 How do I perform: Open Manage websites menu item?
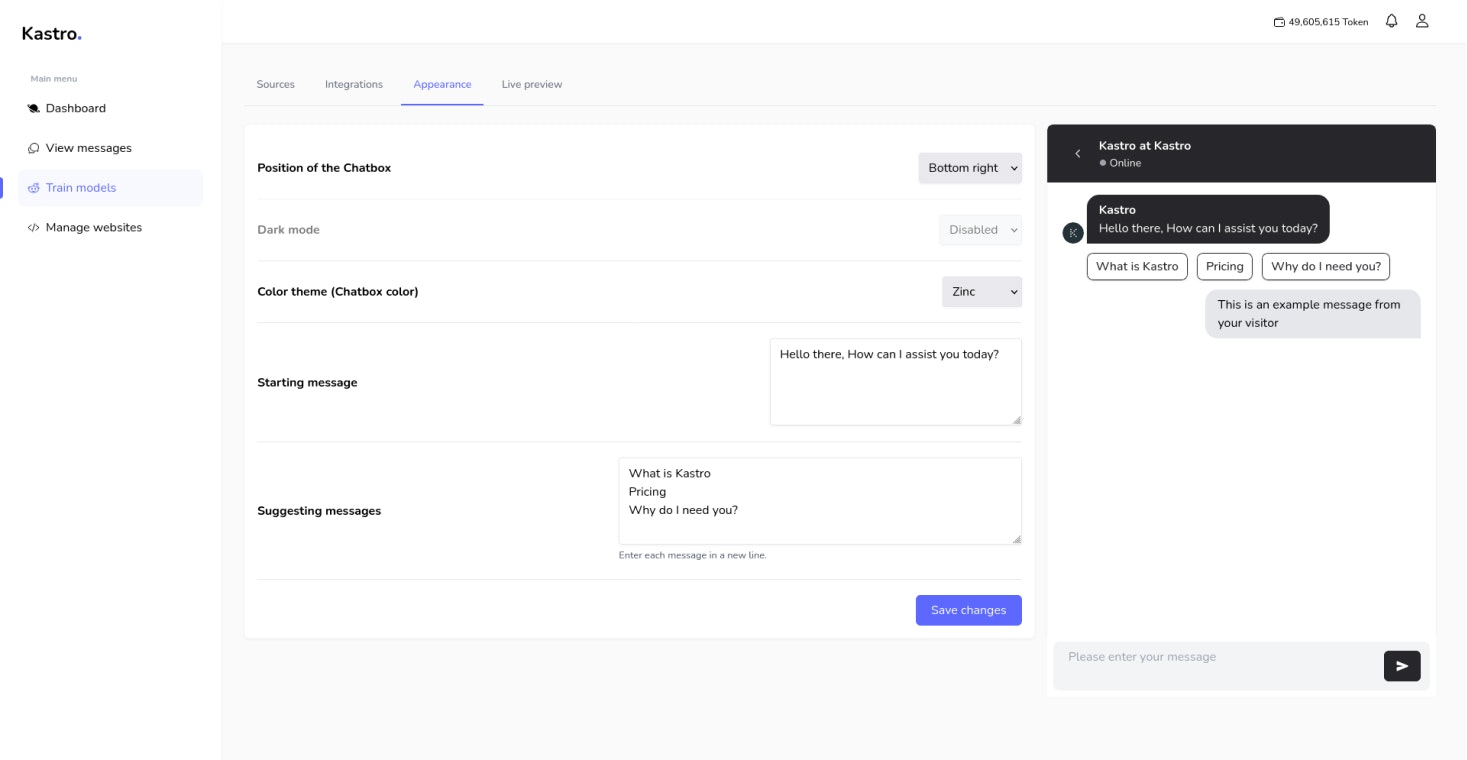point(110,228)
